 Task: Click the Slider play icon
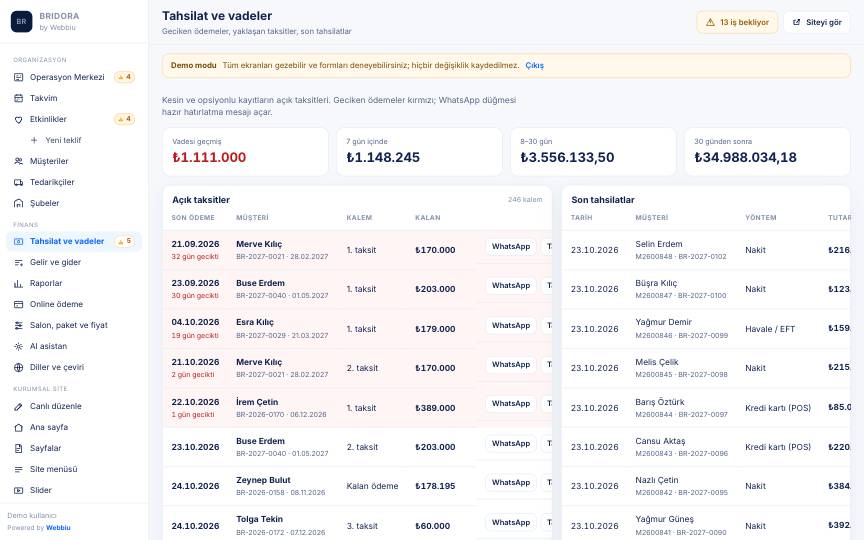pos(18,490)
